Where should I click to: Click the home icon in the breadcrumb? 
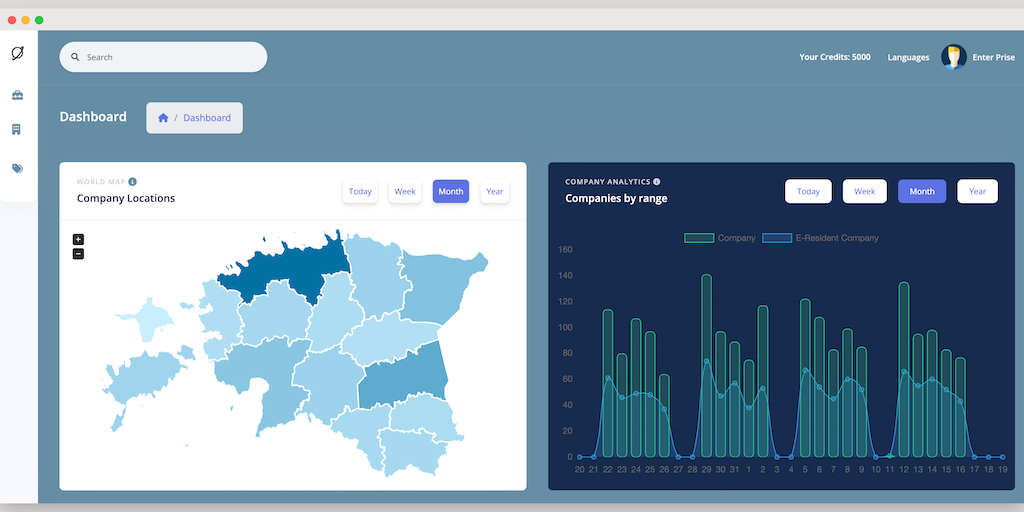(163, 118)
